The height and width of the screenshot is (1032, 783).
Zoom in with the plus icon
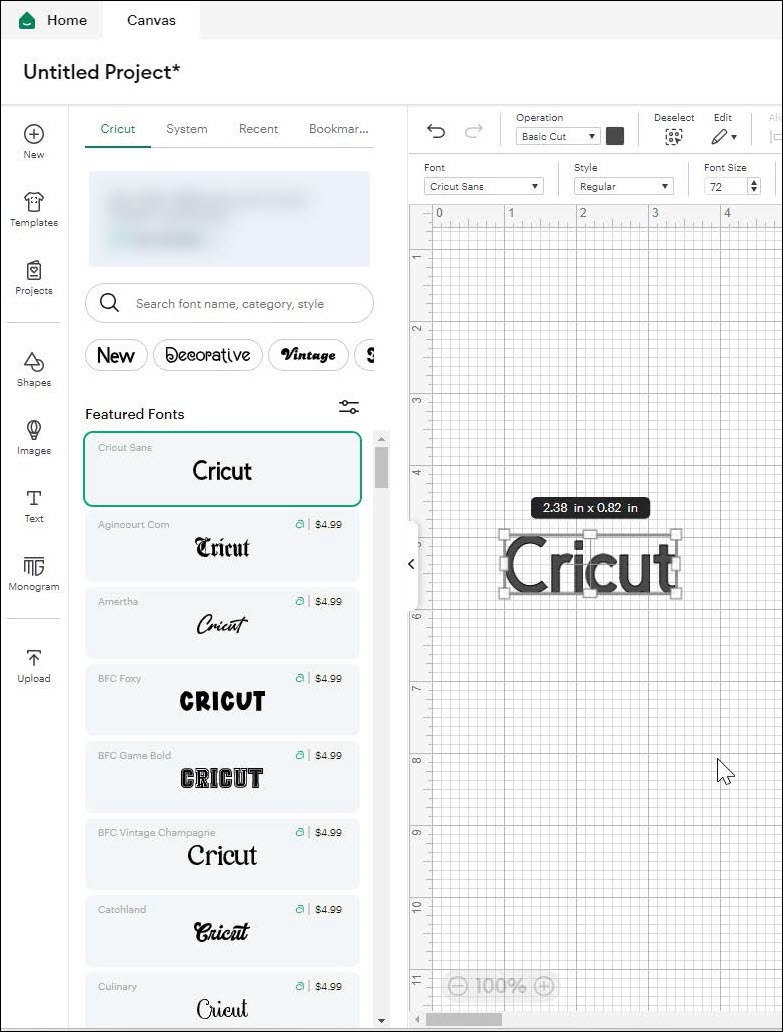[x=544, y=986]
